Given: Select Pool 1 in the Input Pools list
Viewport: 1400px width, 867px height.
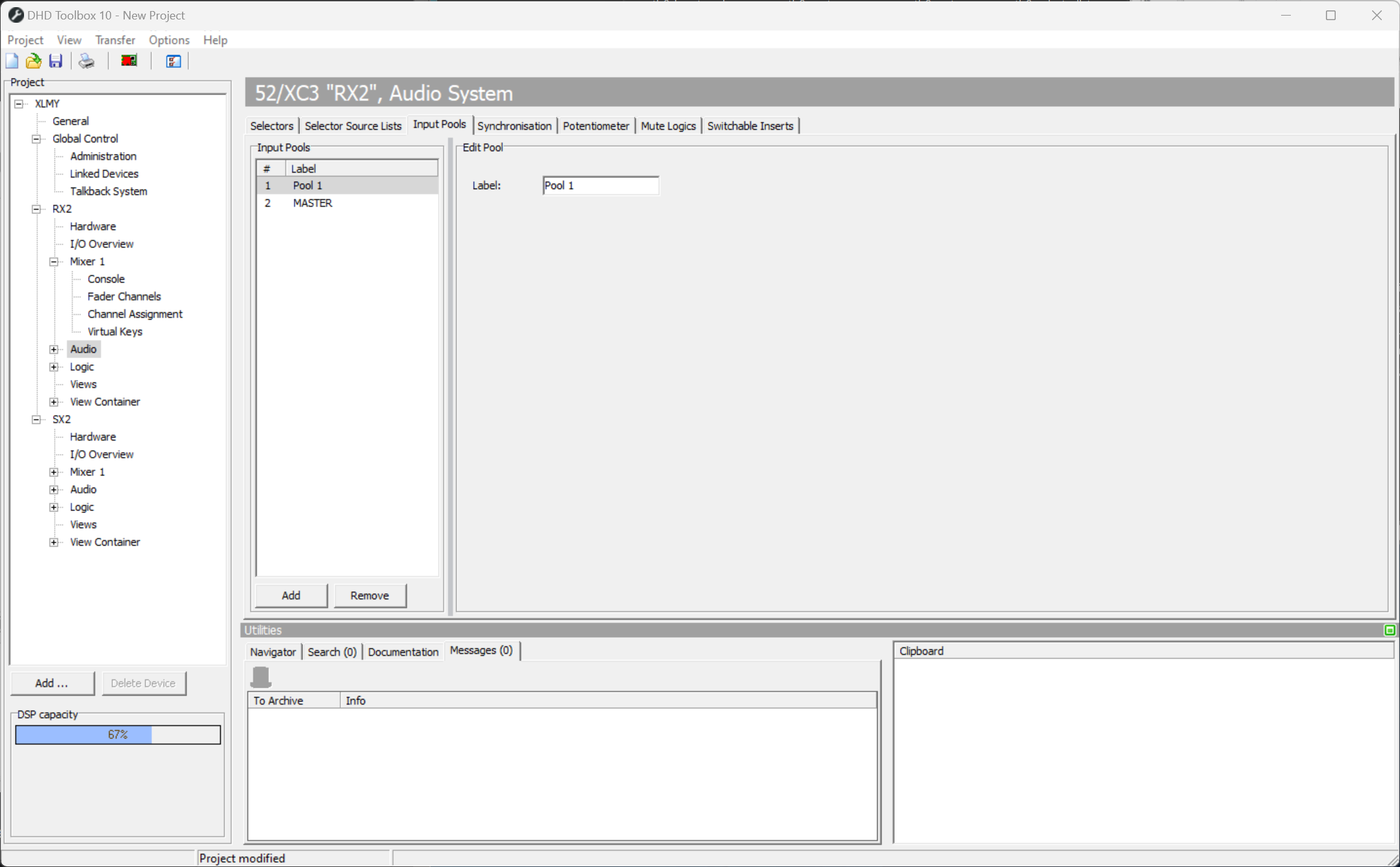Looking at the screenshot, I should tap(307, 185).
